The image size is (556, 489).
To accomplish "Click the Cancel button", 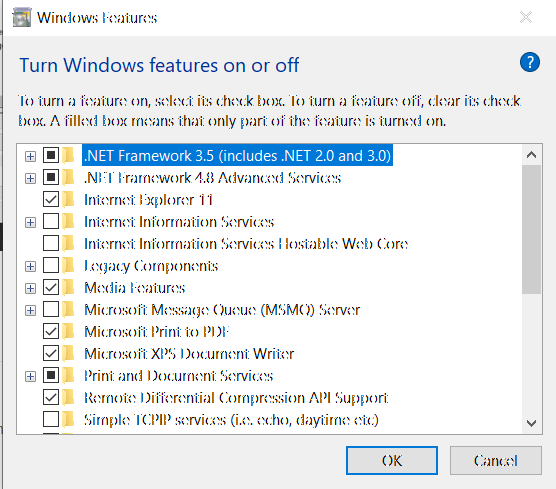I will (496, 460).
